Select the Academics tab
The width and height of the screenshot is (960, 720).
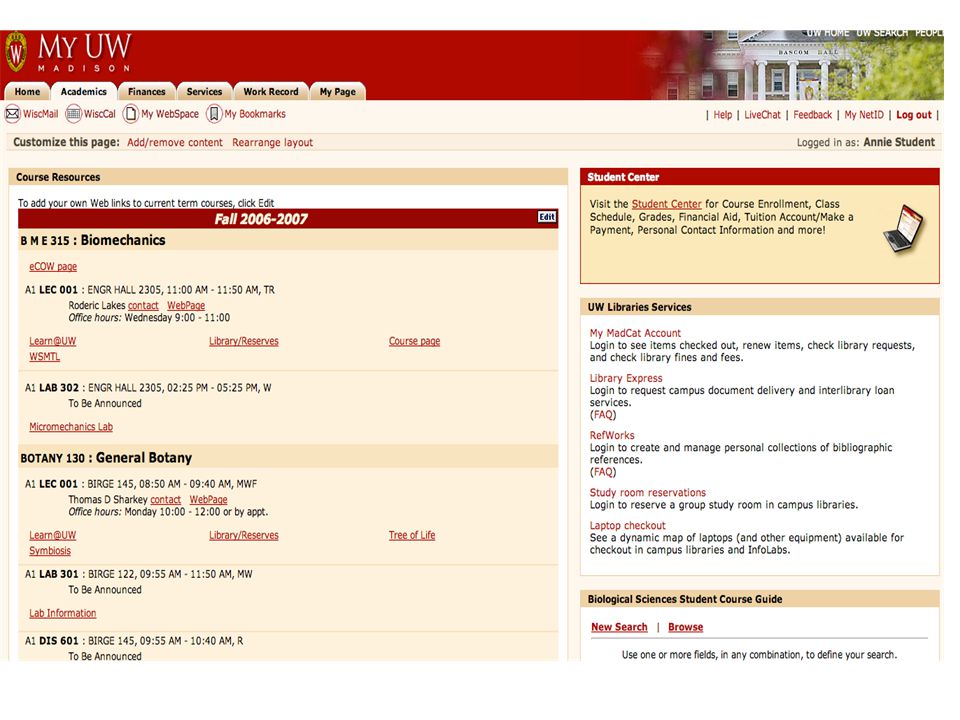pyautogui.click(x=83, y=92)
